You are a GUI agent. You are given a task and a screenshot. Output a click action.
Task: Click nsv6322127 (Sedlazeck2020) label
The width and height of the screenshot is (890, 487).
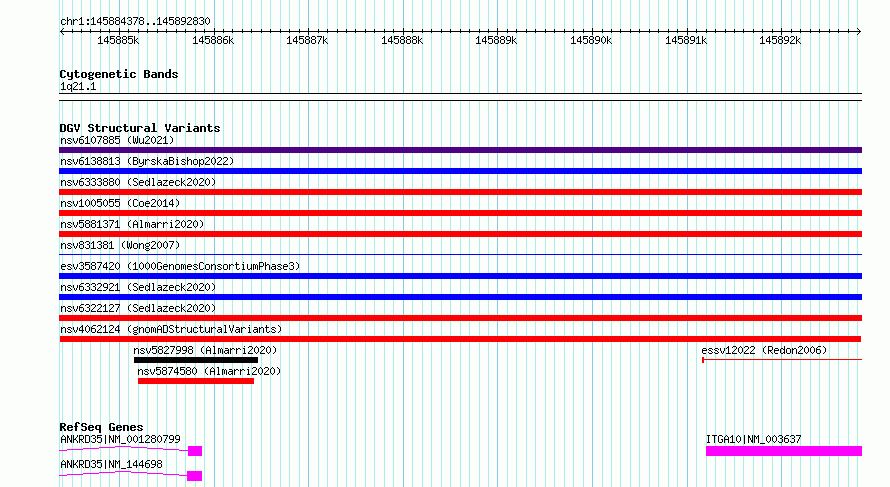coord(138,308)
